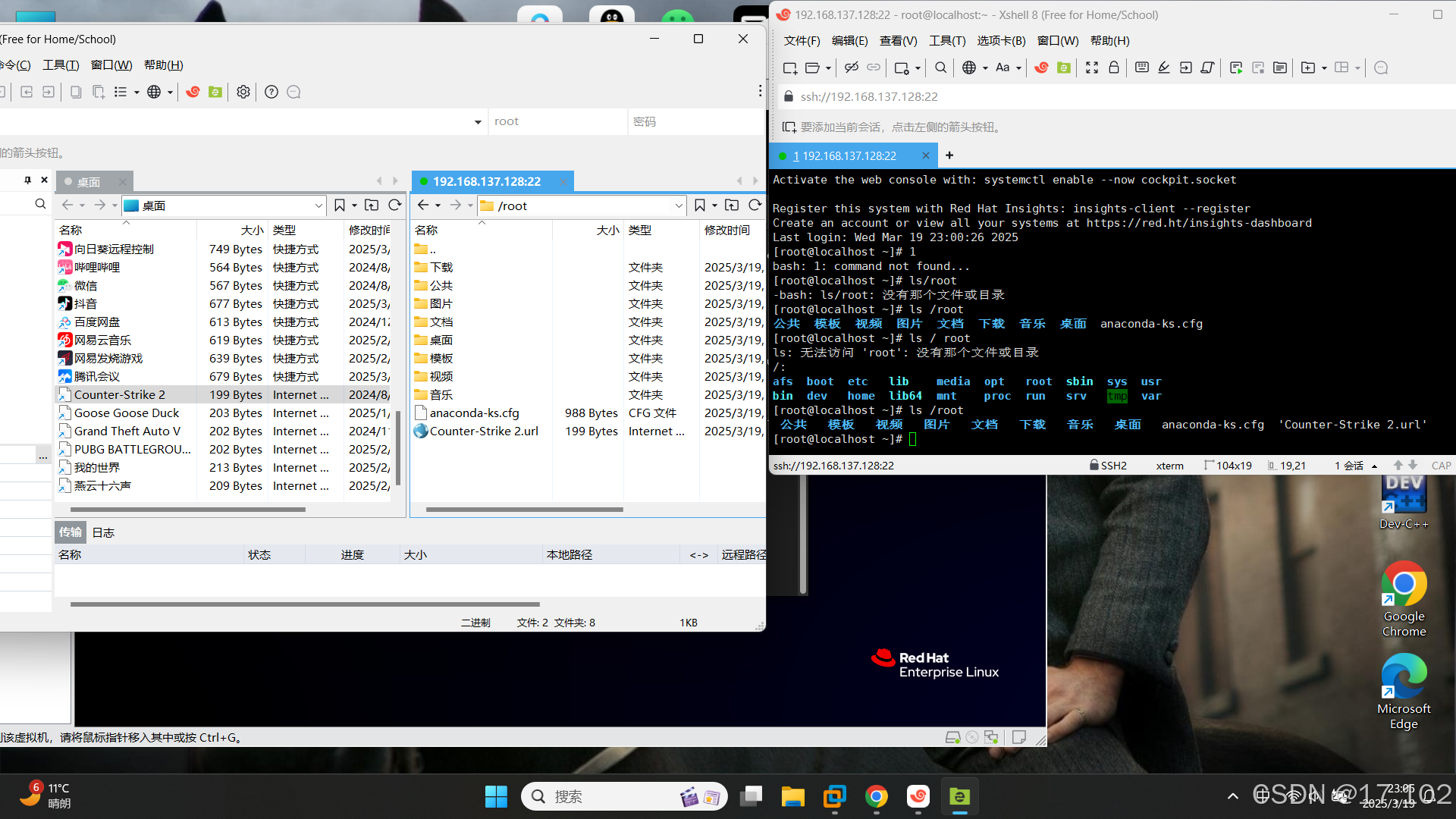Open the 工具(T) menu in Xshell

946,40
